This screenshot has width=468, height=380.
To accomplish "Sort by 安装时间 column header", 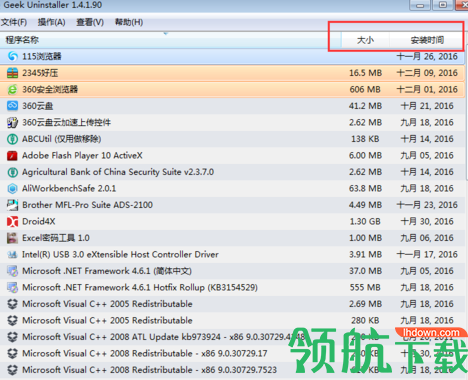I will (427, 40).
